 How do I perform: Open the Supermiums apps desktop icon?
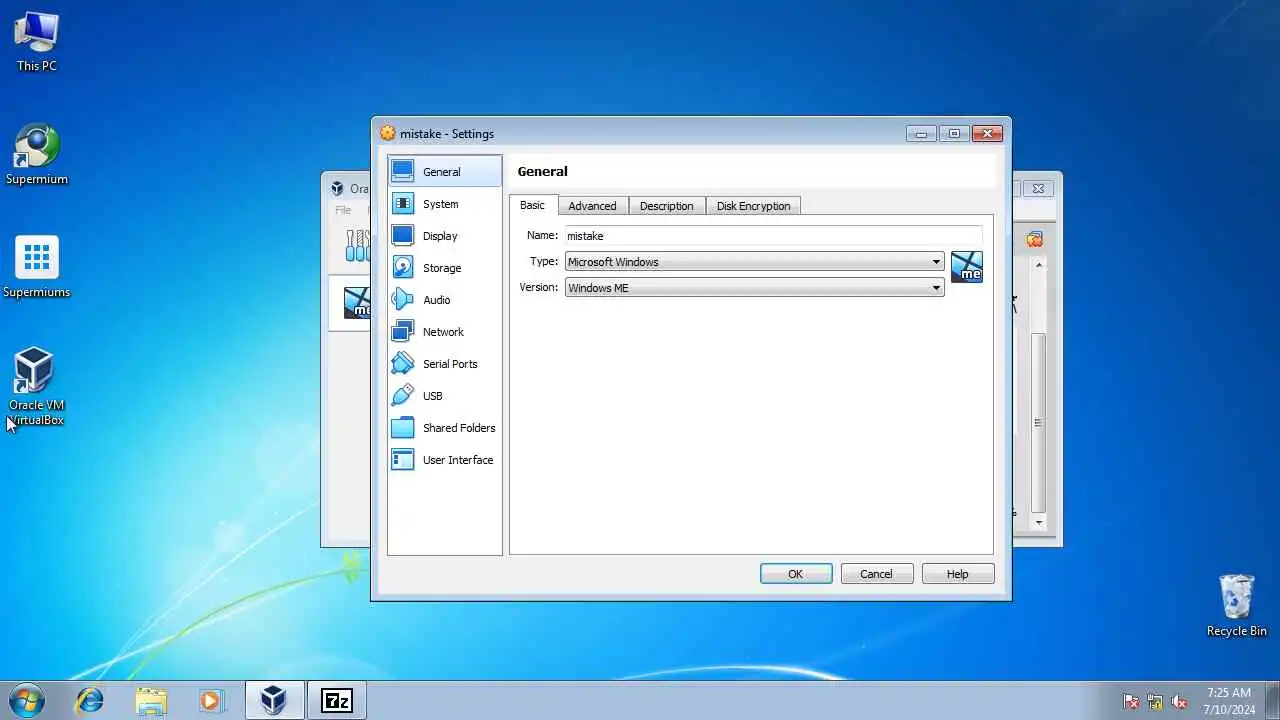pos(37,267)
